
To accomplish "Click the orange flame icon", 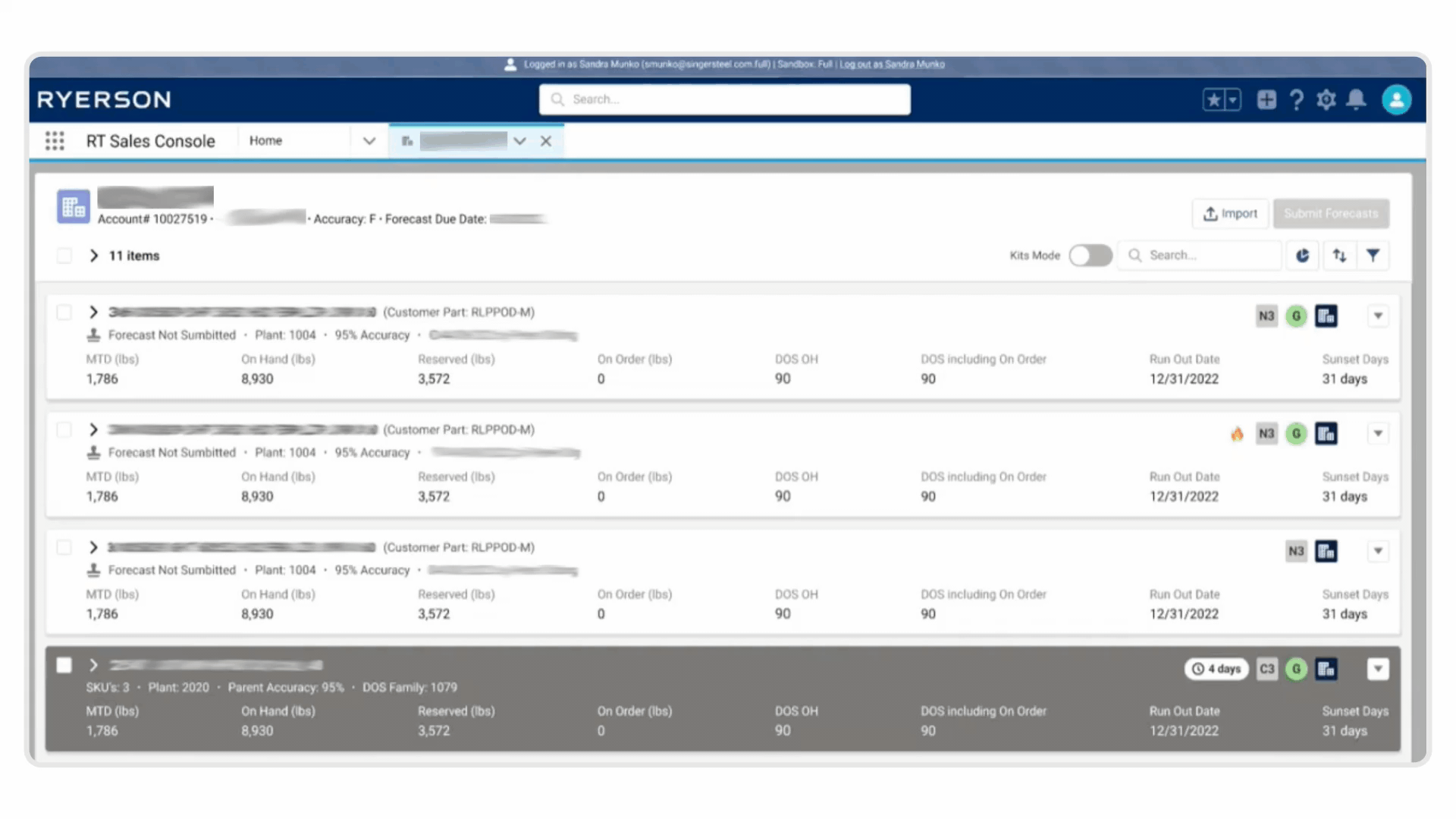I will (x=1237, y=434).
